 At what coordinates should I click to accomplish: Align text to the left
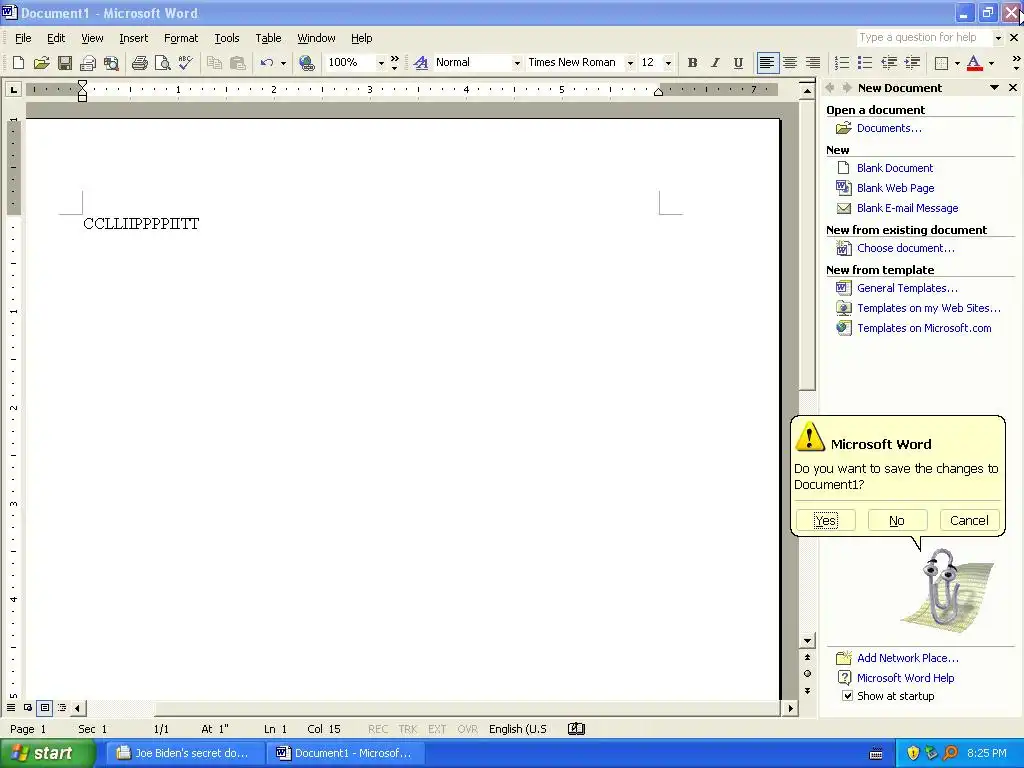(767, 63)
